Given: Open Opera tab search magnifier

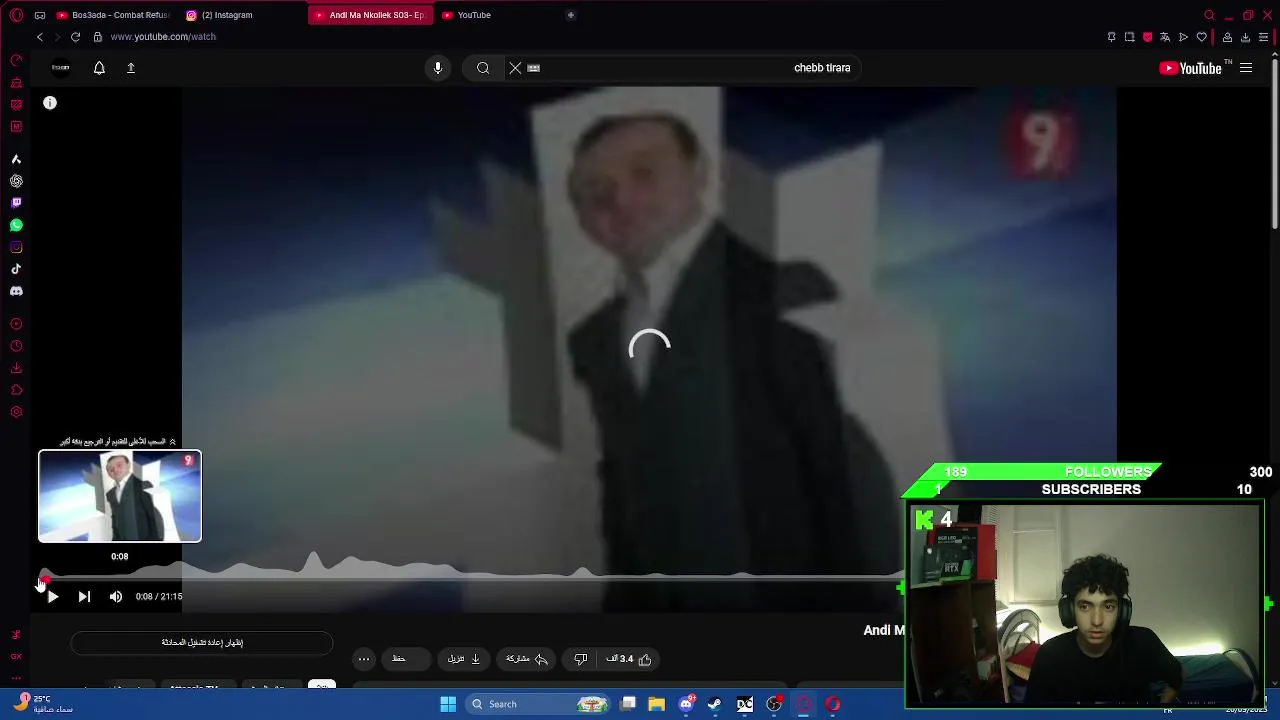Looking at the screenshot, I should click(1209, 15).
